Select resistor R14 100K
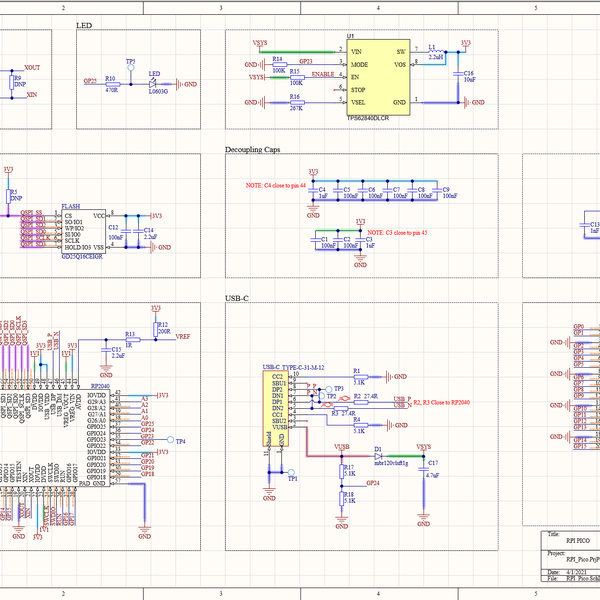This screenshot has height=600, width=600. tap(279, 64)
